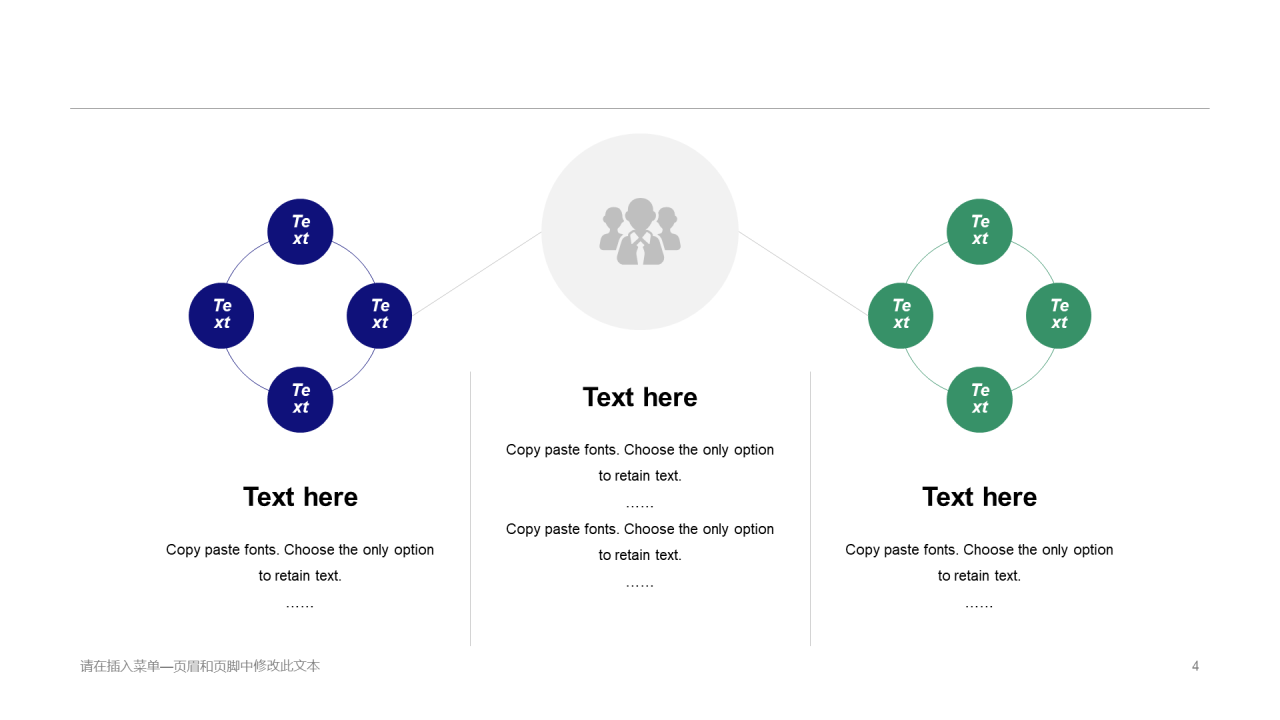
Task: Select the left 'Text here' heading
Action: (300, 497)
